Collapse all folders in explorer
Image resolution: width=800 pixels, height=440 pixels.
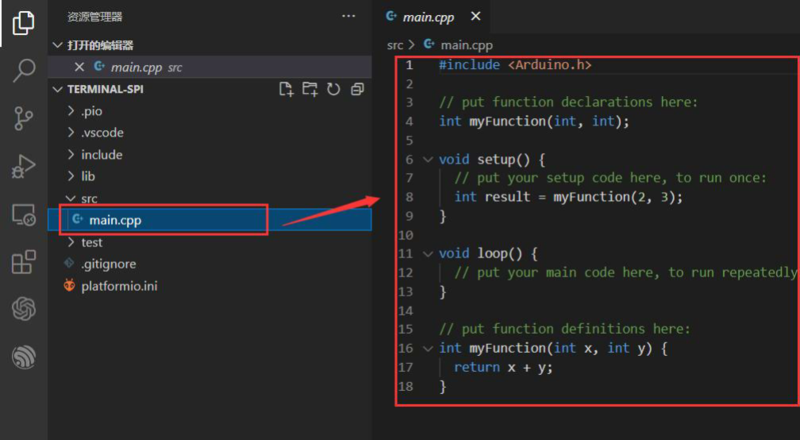click(357, 89)
